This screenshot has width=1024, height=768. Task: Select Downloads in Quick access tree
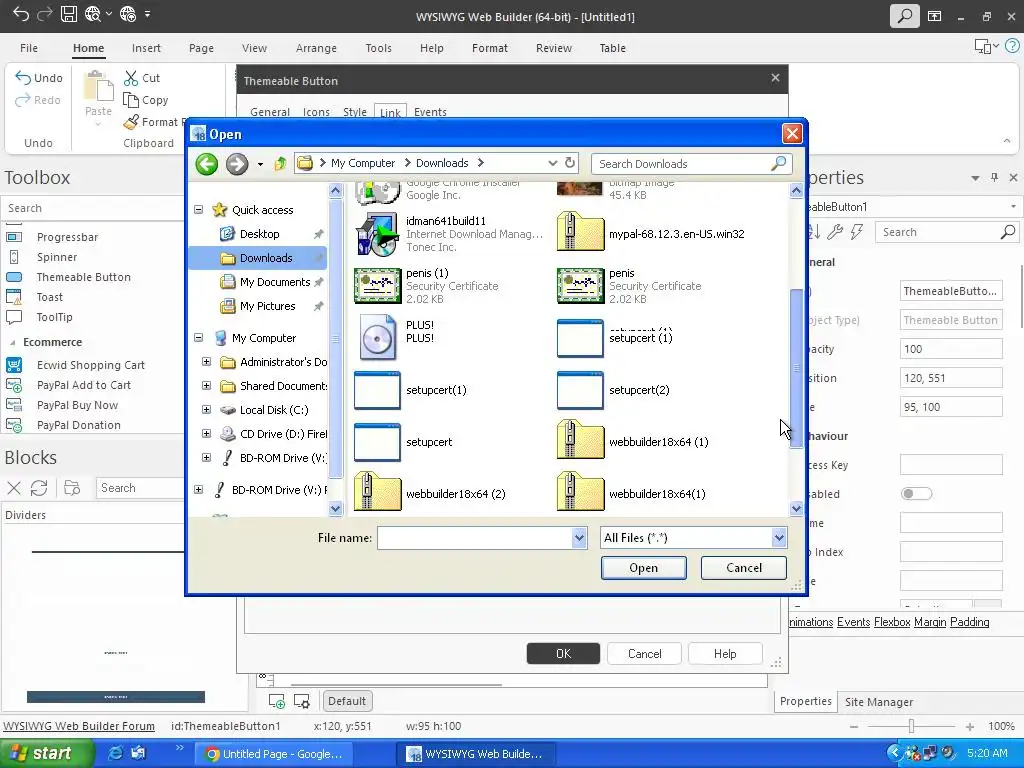point(257,258)
